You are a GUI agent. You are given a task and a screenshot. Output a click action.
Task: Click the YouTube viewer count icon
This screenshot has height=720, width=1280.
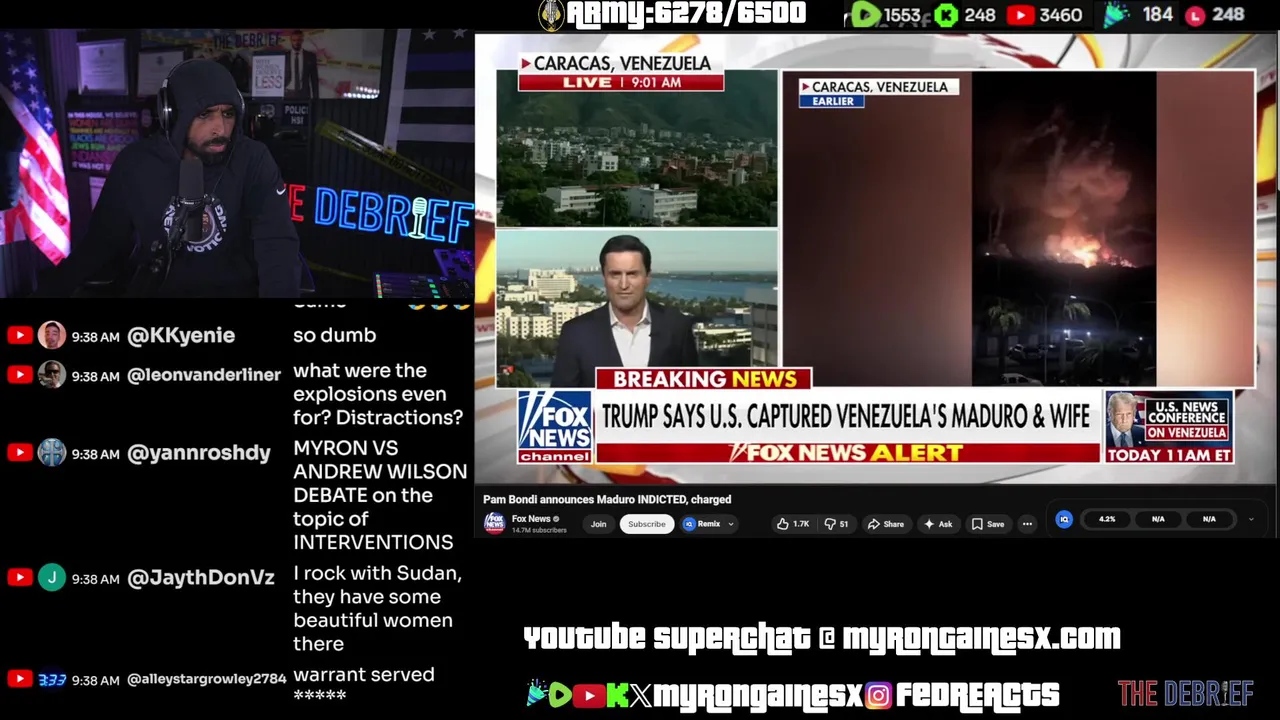[1020, 15]
